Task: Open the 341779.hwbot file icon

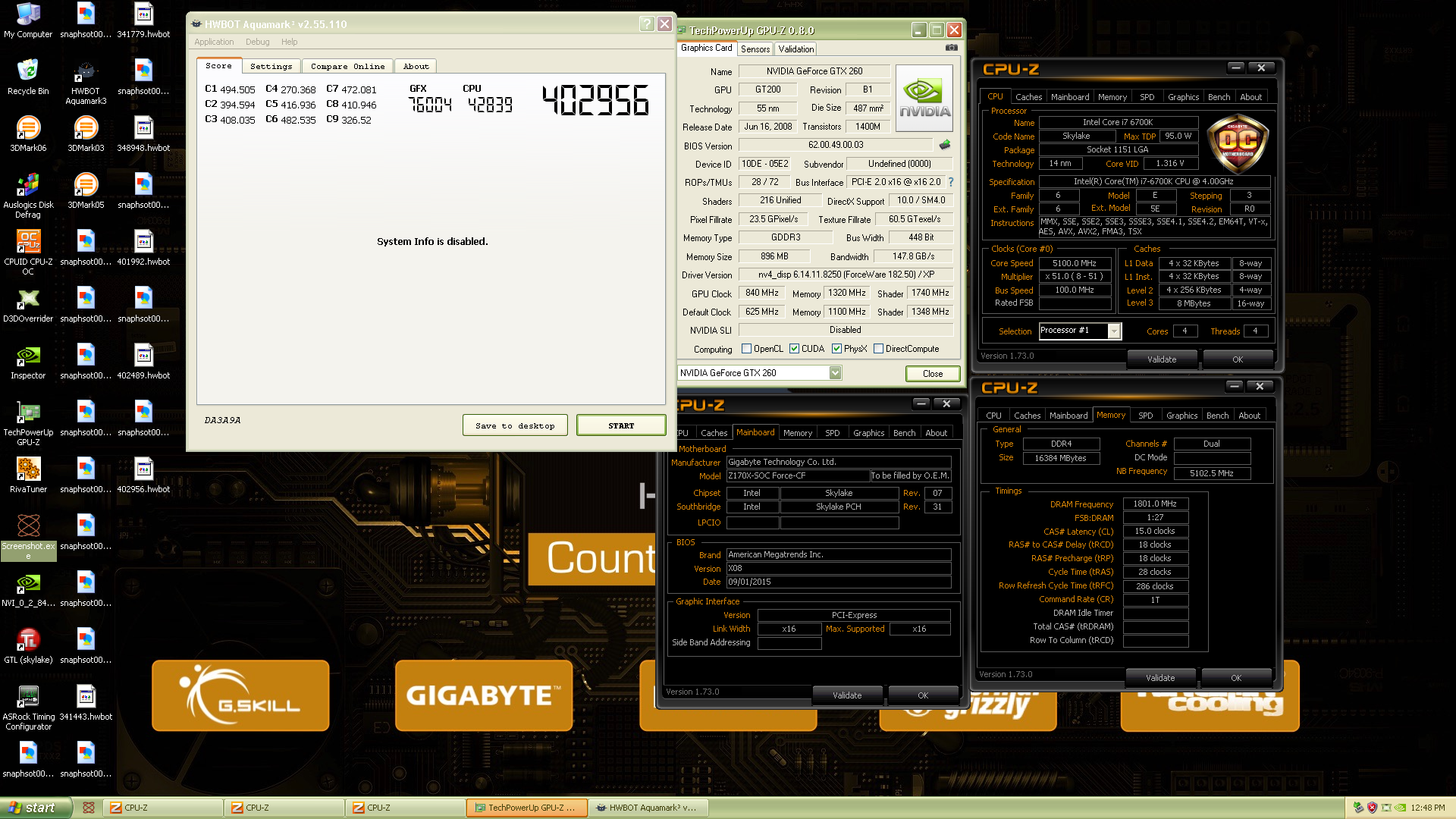Action: click(x=143, y=21)
